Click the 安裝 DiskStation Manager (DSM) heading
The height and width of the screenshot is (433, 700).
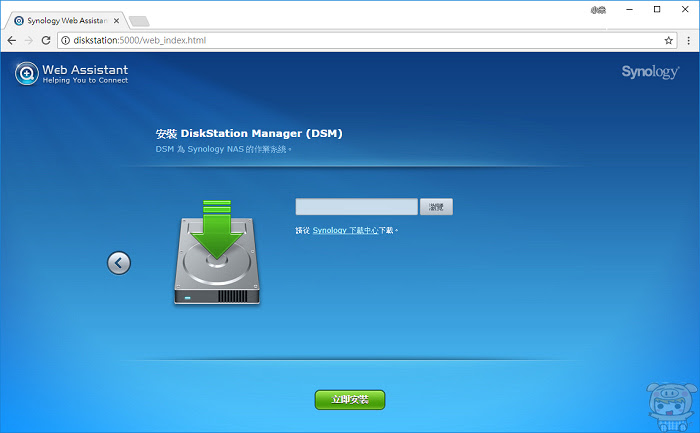pos(249,133)
